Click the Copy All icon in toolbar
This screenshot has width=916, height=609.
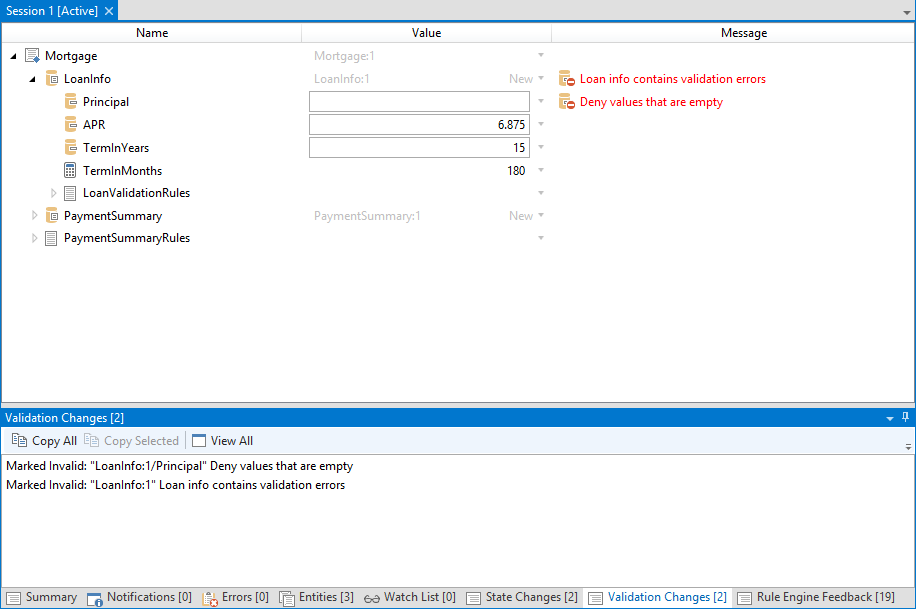coord(19,440)
